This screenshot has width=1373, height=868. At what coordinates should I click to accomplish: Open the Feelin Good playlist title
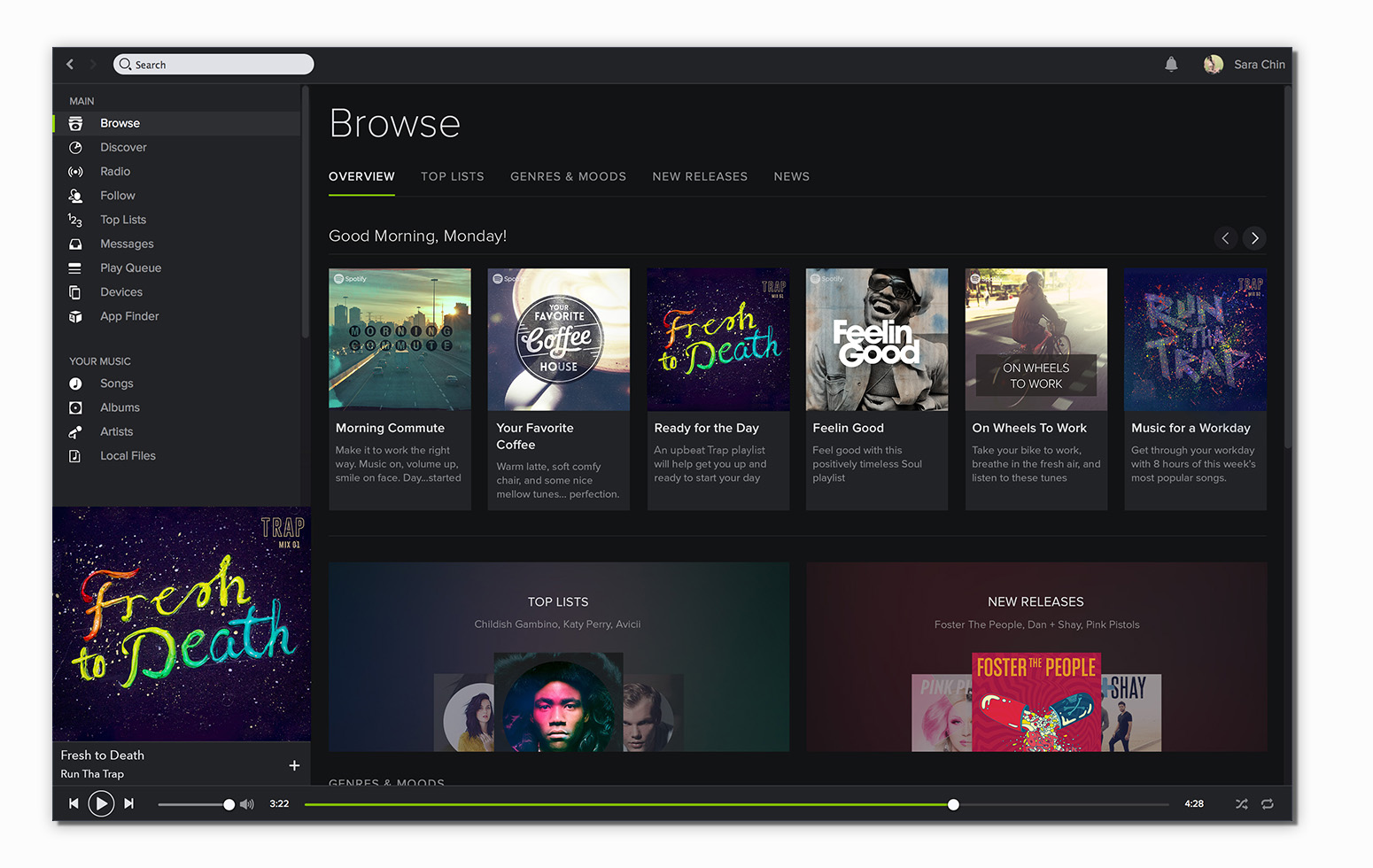pyautogui.click(x=849, y=428)
